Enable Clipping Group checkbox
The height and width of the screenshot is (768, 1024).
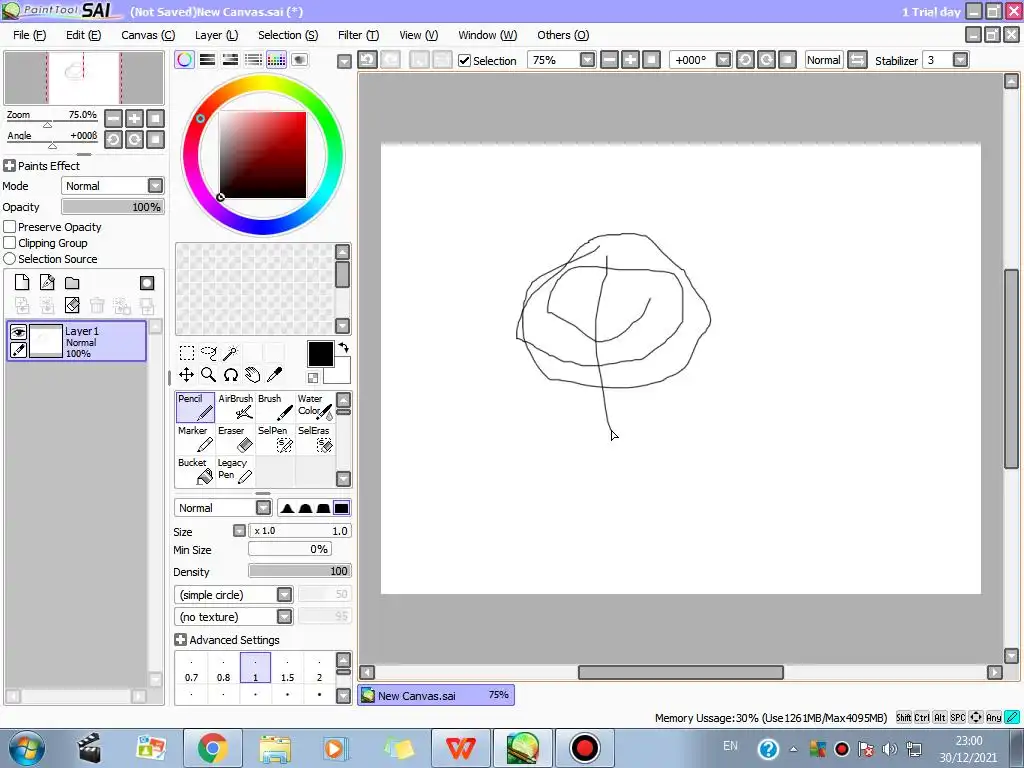(10, 243)
